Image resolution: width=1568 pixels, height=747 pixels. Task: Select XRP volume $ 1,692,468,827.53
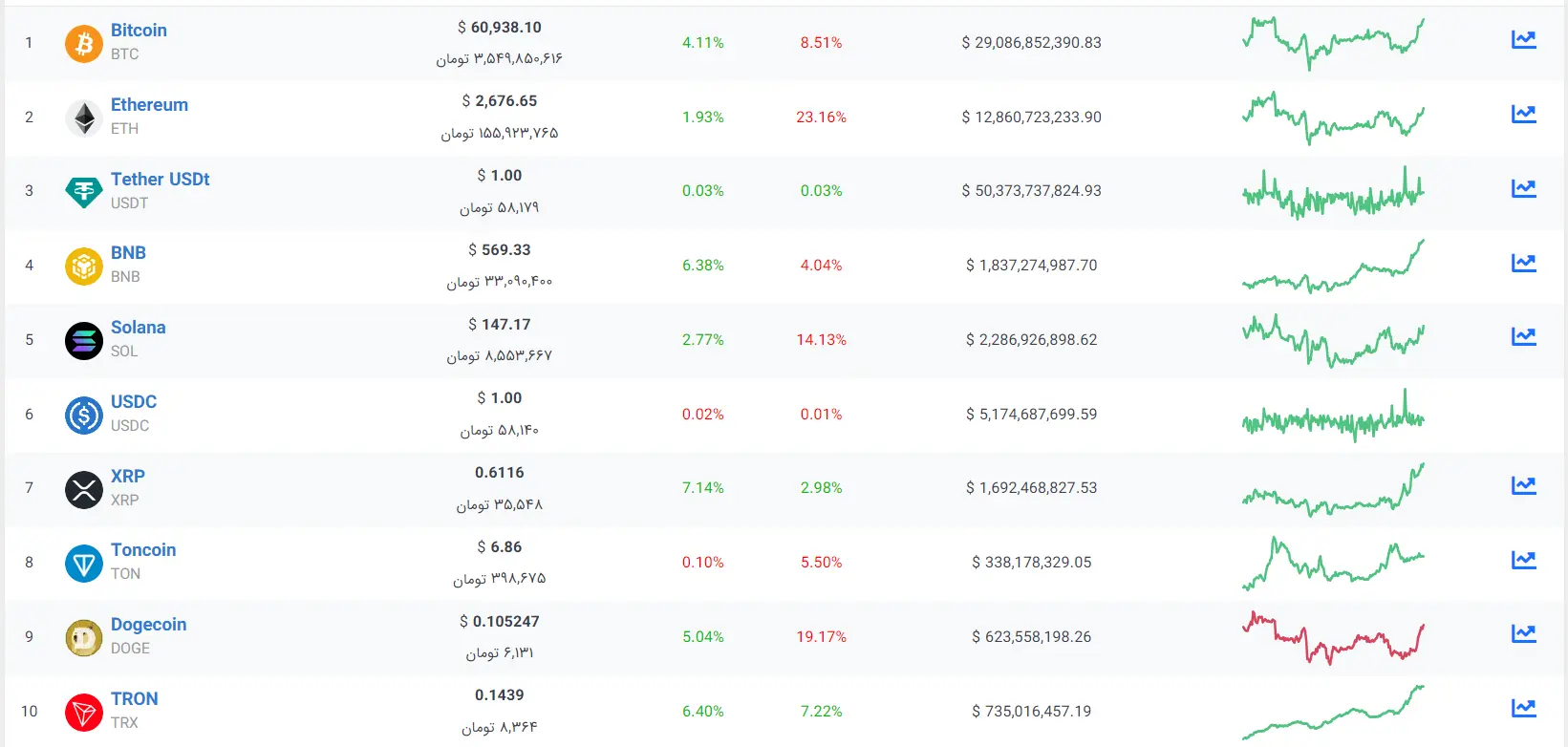click(x=1032, y=488)
